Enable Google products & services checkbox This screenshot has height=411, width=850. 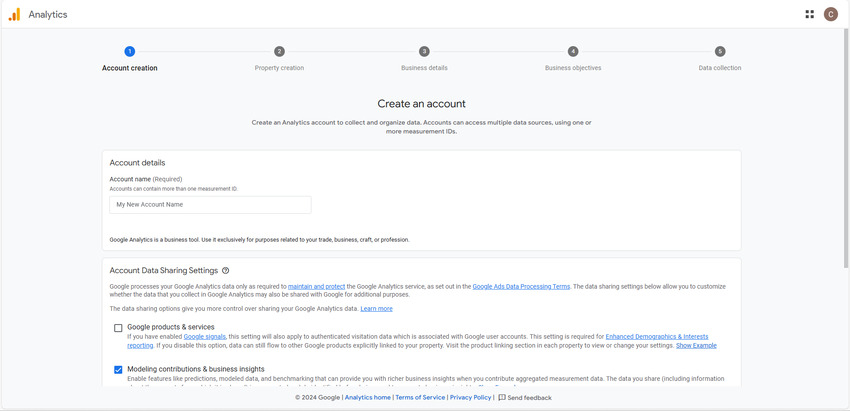tap(118, 328)
